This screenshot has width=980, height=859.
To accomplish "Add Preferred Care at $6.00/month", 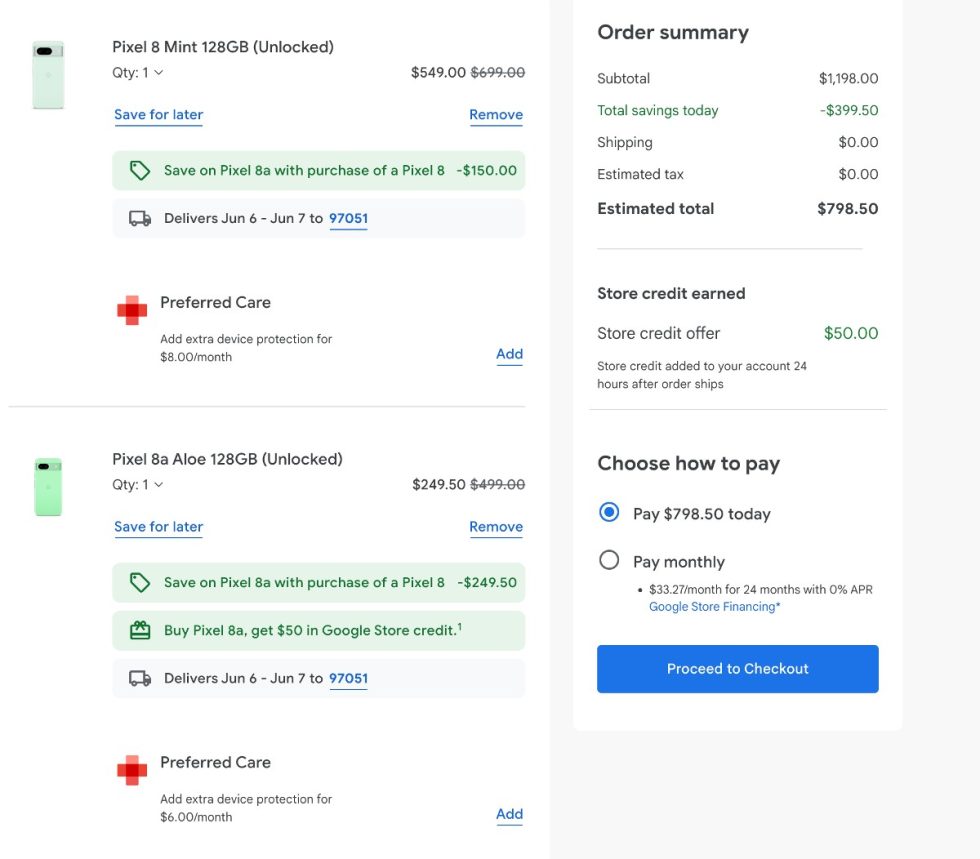I will (509, 814).
